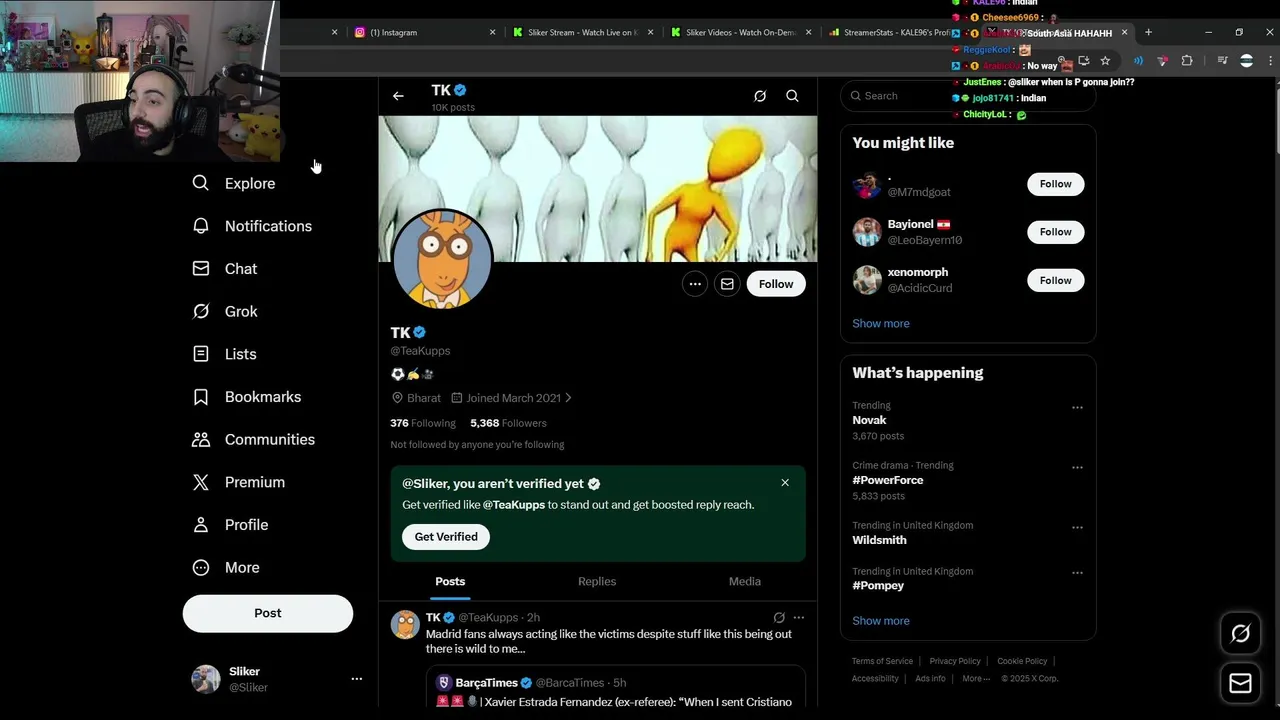This screenshot has height=720, width=1280.
Task: Open TK's banner image
Action: (598, 189)
